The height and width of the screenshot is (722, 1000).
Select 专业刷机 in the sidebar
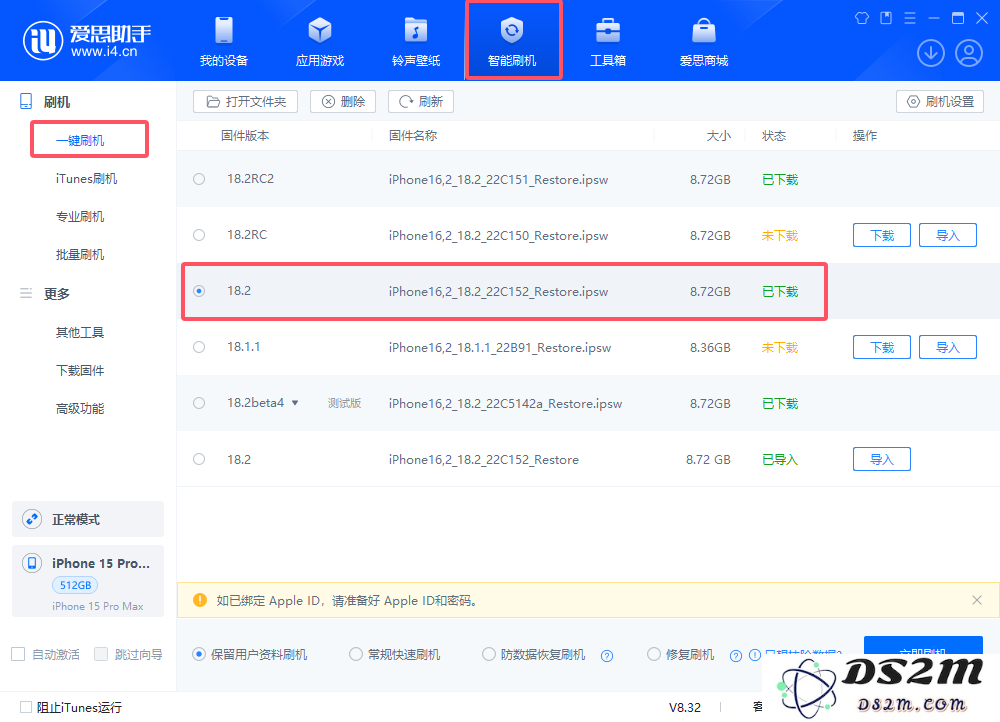[x=80, y=217]
